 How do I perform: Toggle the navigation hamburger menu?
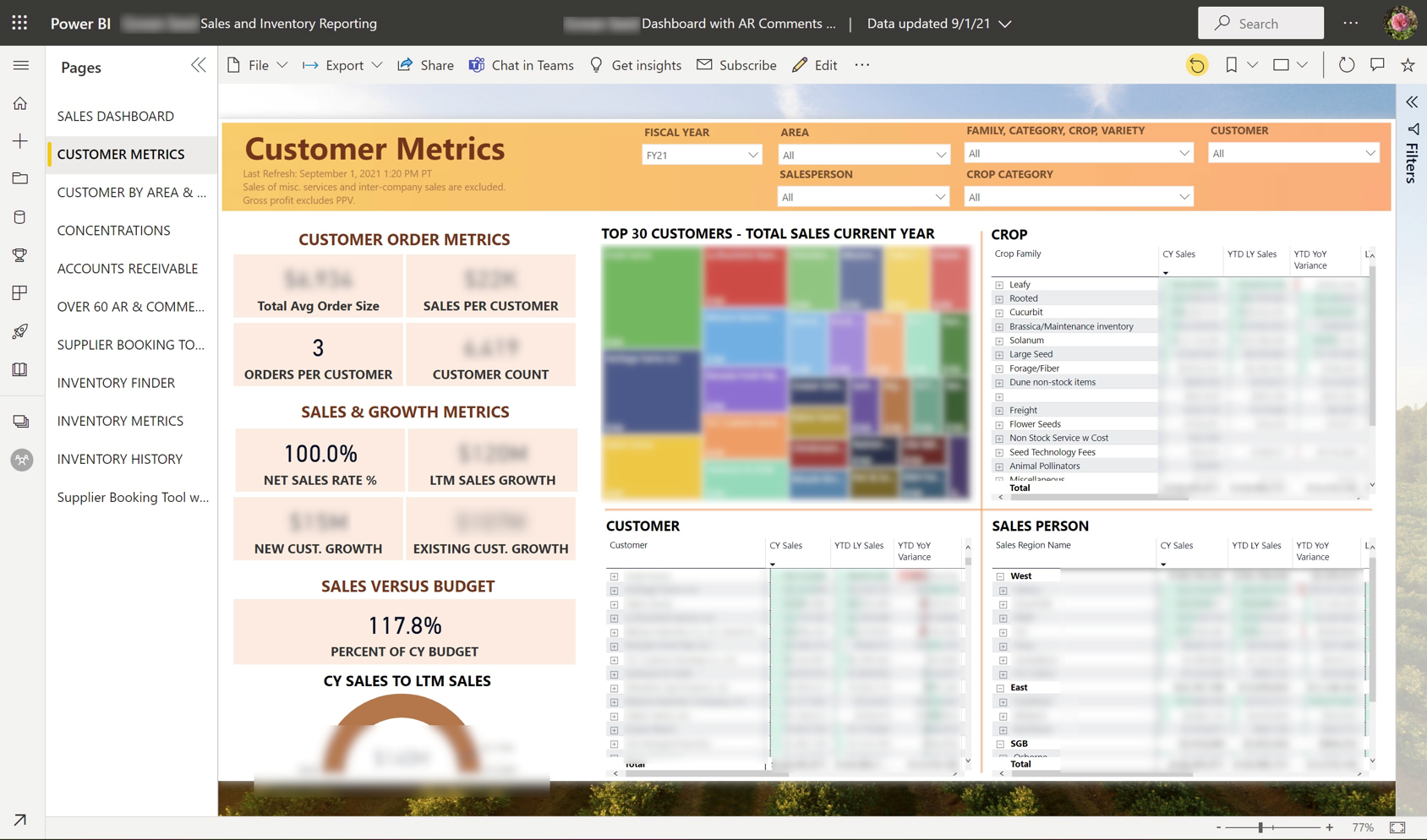pos(21,66)
